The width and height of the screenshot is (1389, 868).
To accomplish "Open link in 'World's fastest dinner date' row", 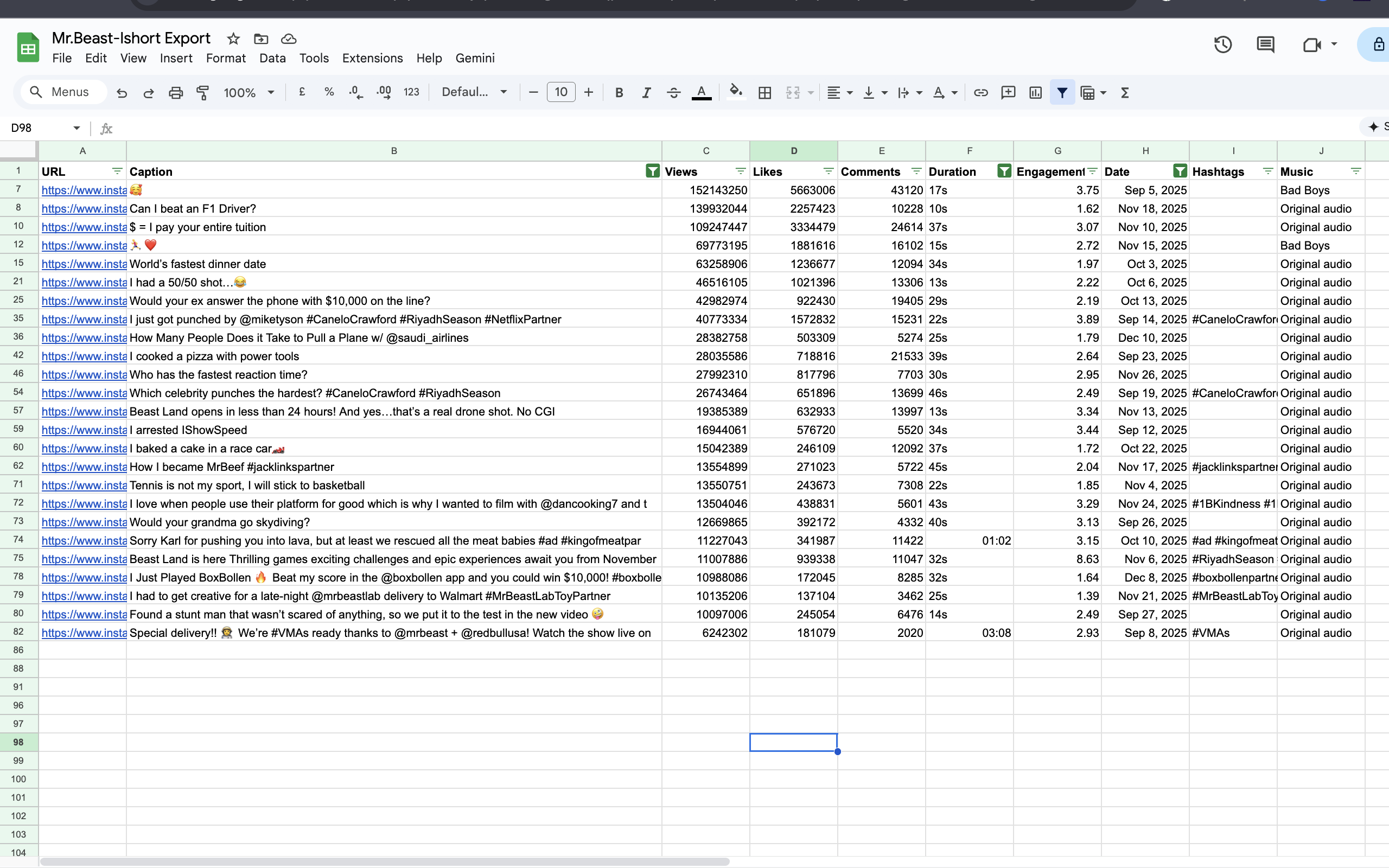I will (85, 264).
